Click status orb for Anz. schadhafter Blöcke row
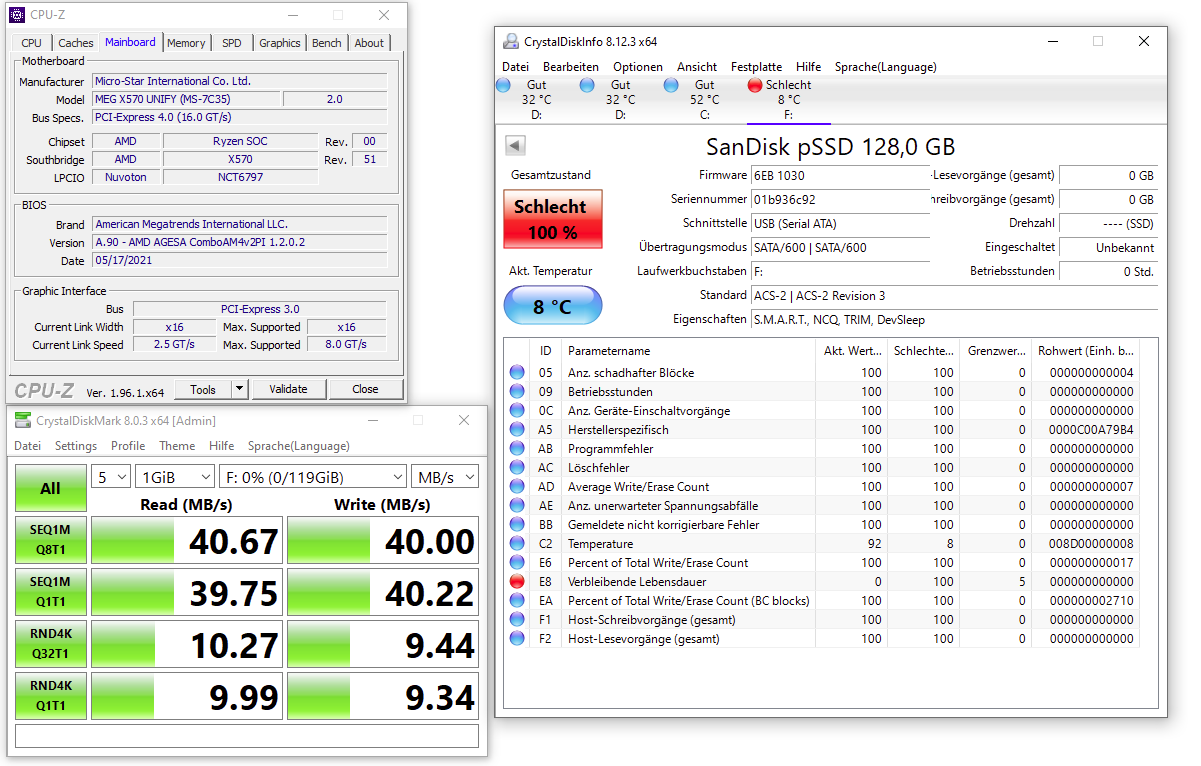 517,372
